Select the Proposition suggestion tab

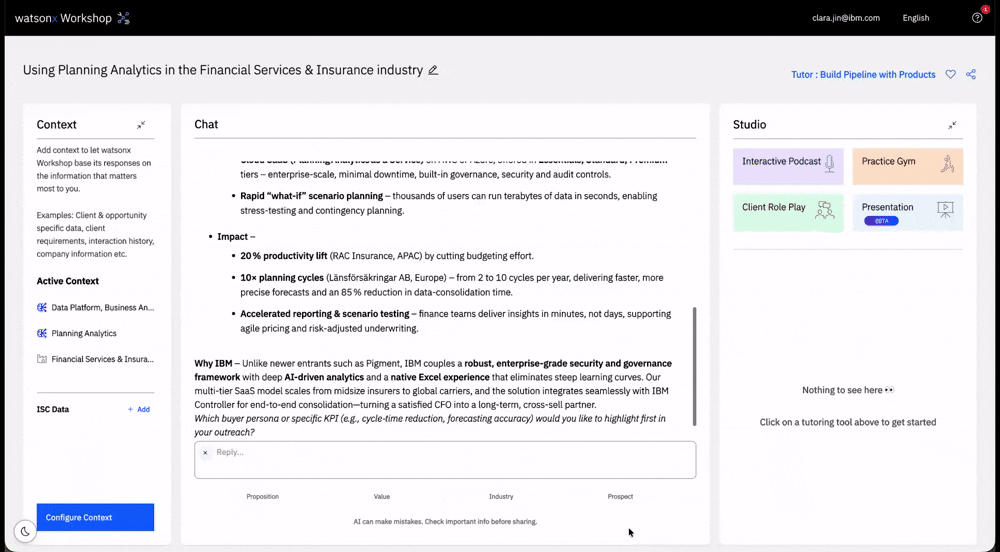tap(263, 497)
